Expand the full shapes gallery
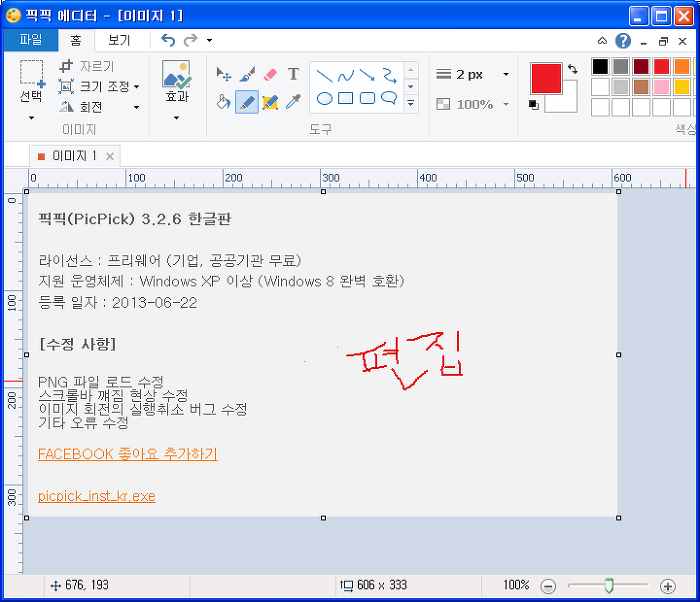Viewport: 700px width, 602px height. coord(411,104)
